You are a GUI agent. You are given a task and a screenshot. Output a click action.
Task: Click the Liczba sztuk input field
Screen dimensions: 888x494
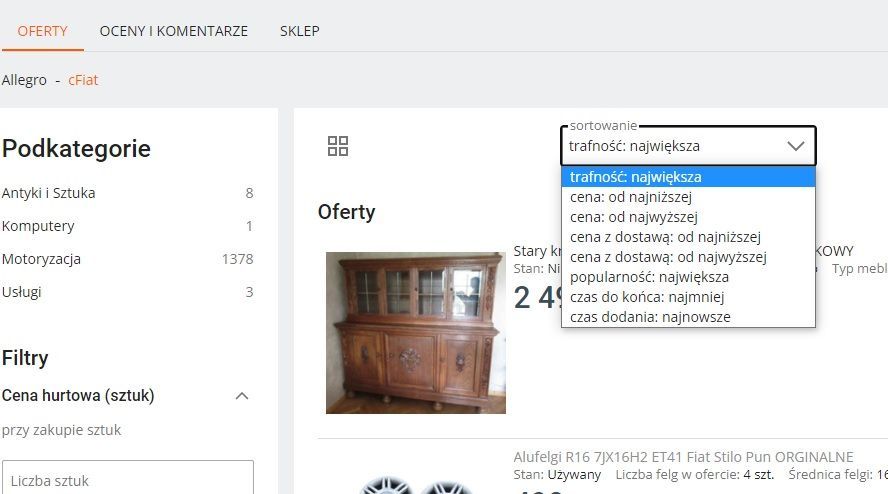tap(128, 479)
